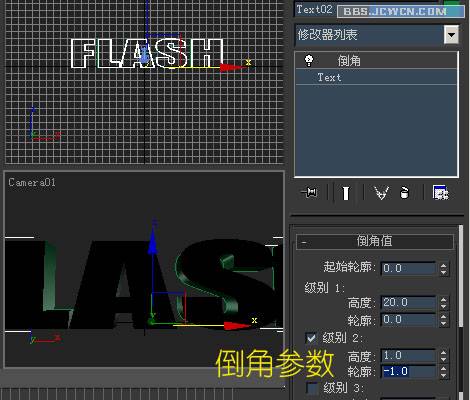The image size is (470, 400).
Task: Toggle the lightbulb on the 倒角 modifier
Action: [309, 60]
